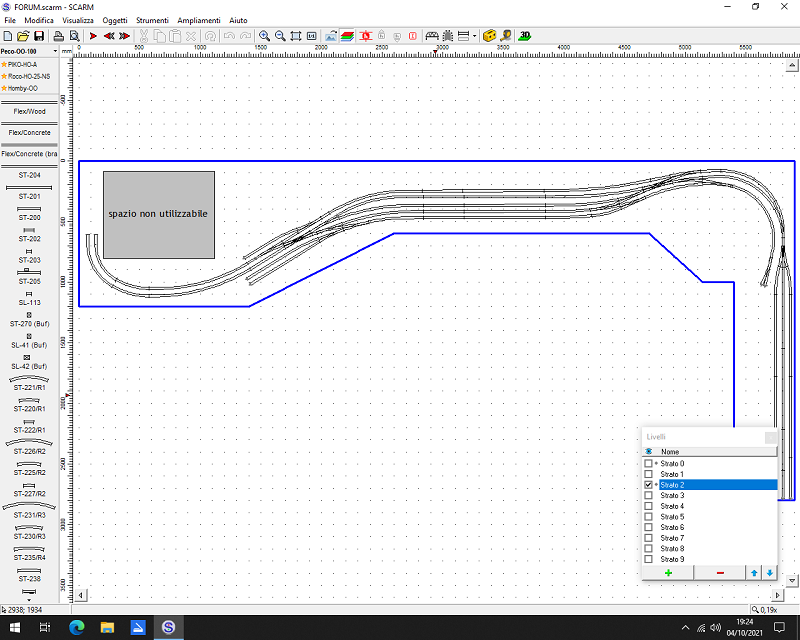Click the zoom out magnifier icon
This screenshot has width=800, height=640.
point(280,35)
